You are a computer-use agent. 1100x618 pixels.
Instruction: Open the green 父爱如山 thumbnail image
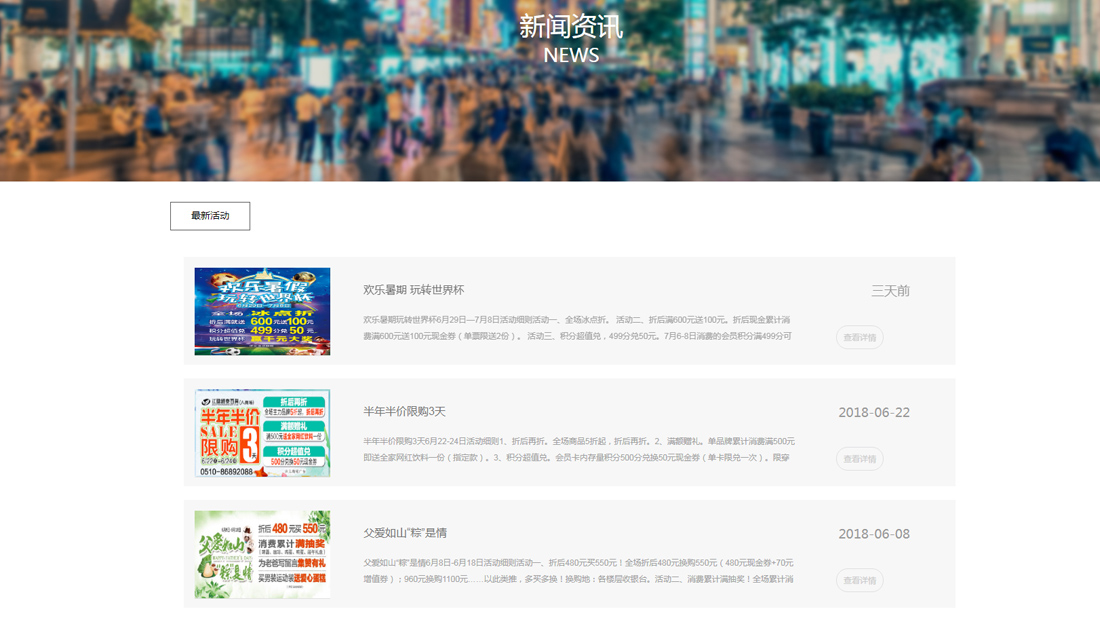click(262, 554)
